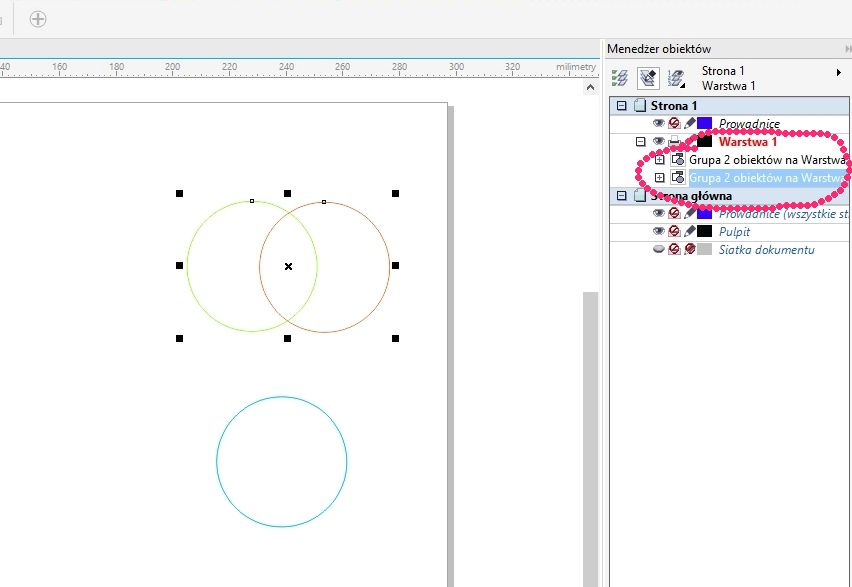Click the cyan circle on the canvas
This screenshot has width=852, height=587.
click(217, 462)
